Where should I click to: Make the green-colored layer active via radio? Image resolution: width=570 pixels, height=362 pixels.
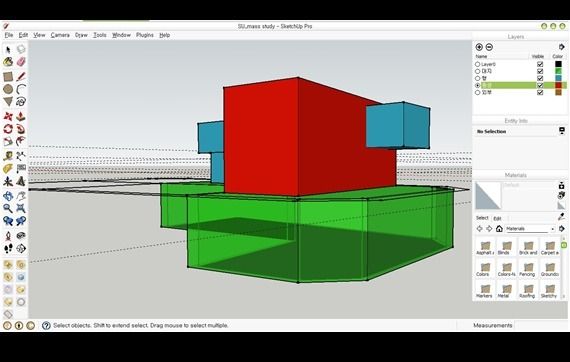click(478, 71)
